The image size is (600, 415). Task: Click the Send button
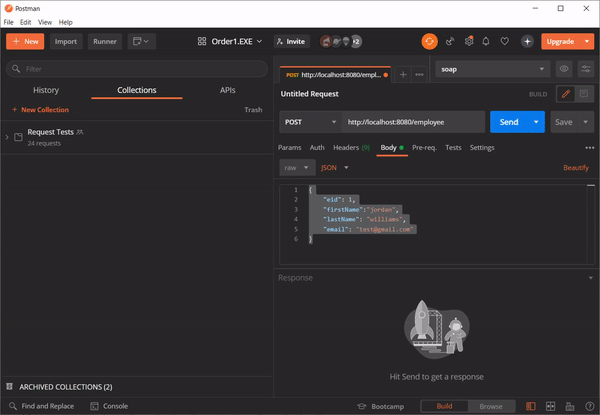click(509, 122)
